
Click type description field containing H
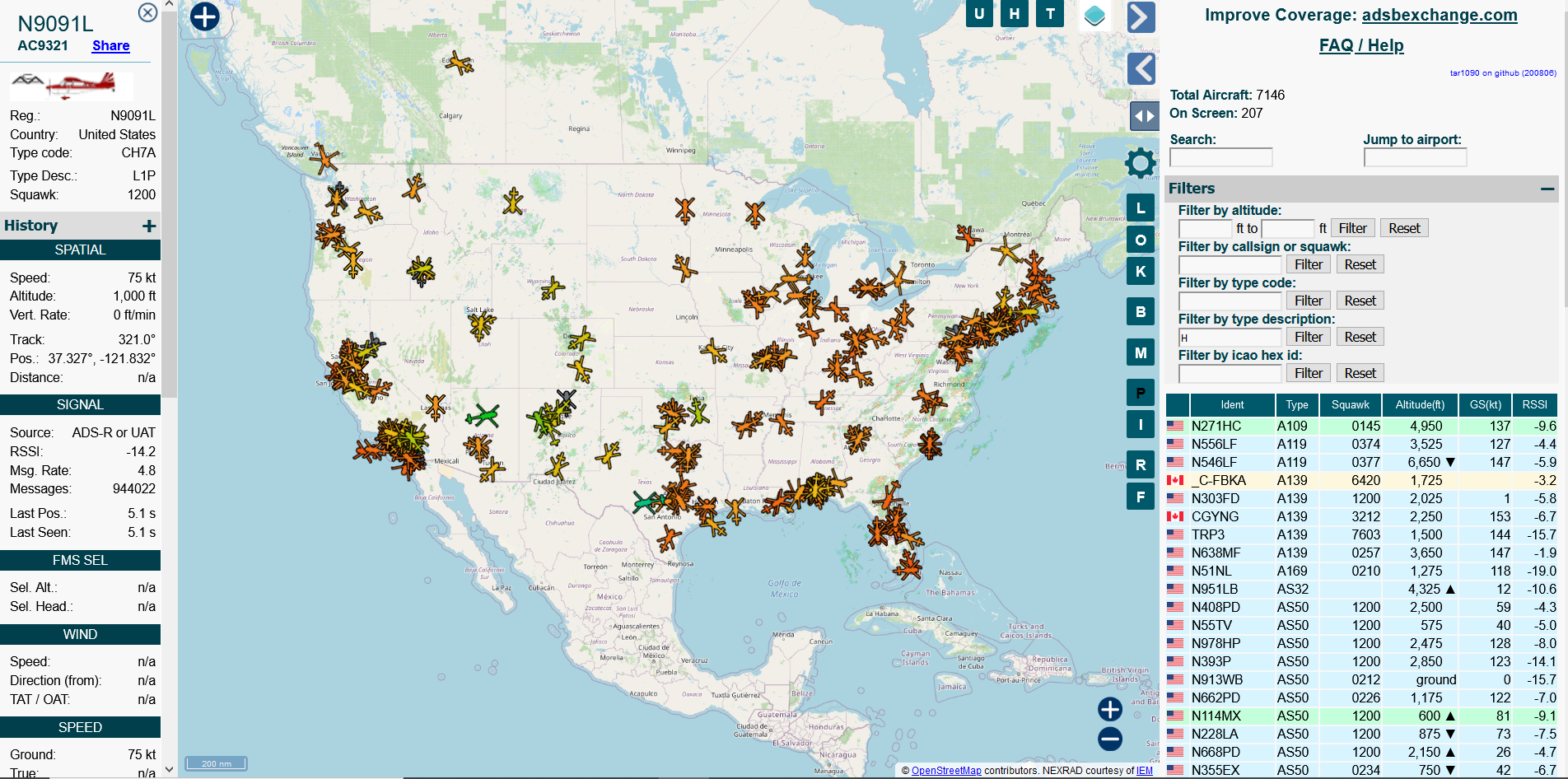(1230, 337)
